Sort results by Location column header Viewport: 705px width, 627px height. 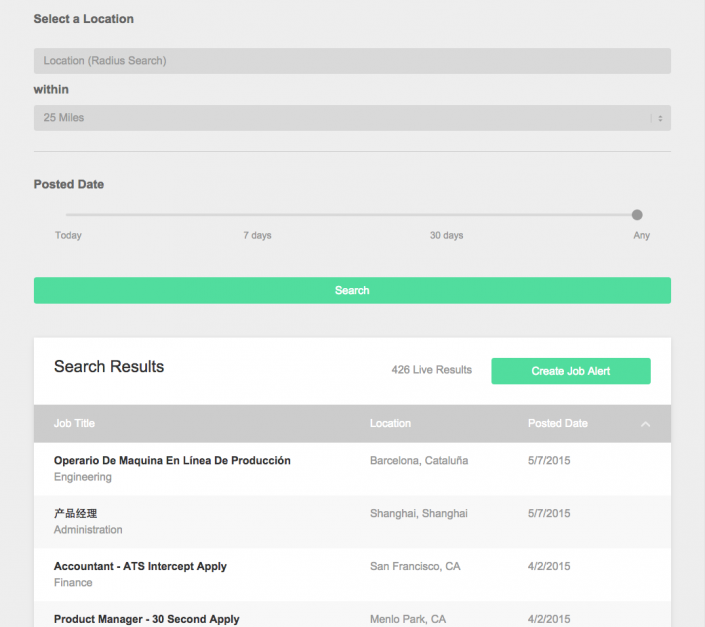coord(390,424)
